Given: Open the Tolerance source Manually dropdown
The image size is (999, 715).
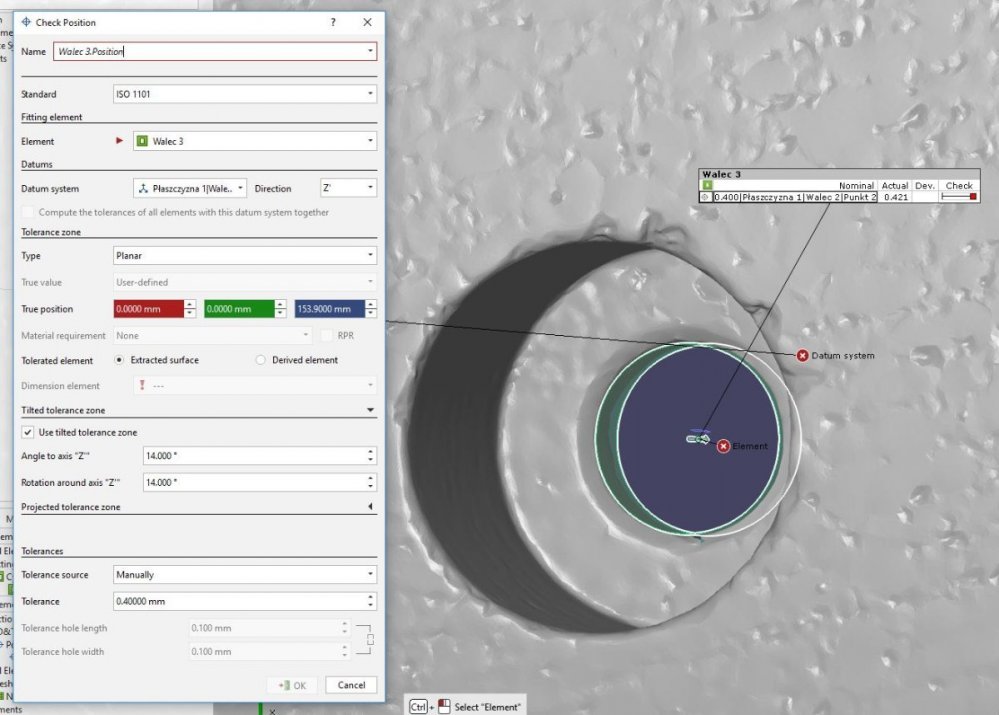Looking at the screenshot, I should click(x=245, y=575).
